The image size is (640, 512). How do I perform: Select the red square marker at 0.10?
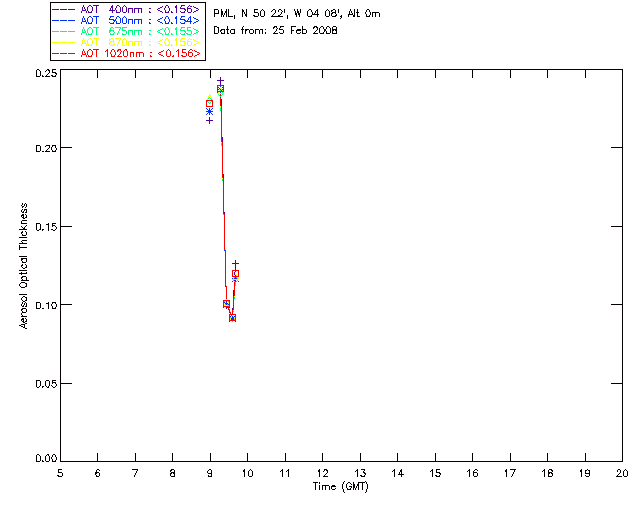(227, 304)
